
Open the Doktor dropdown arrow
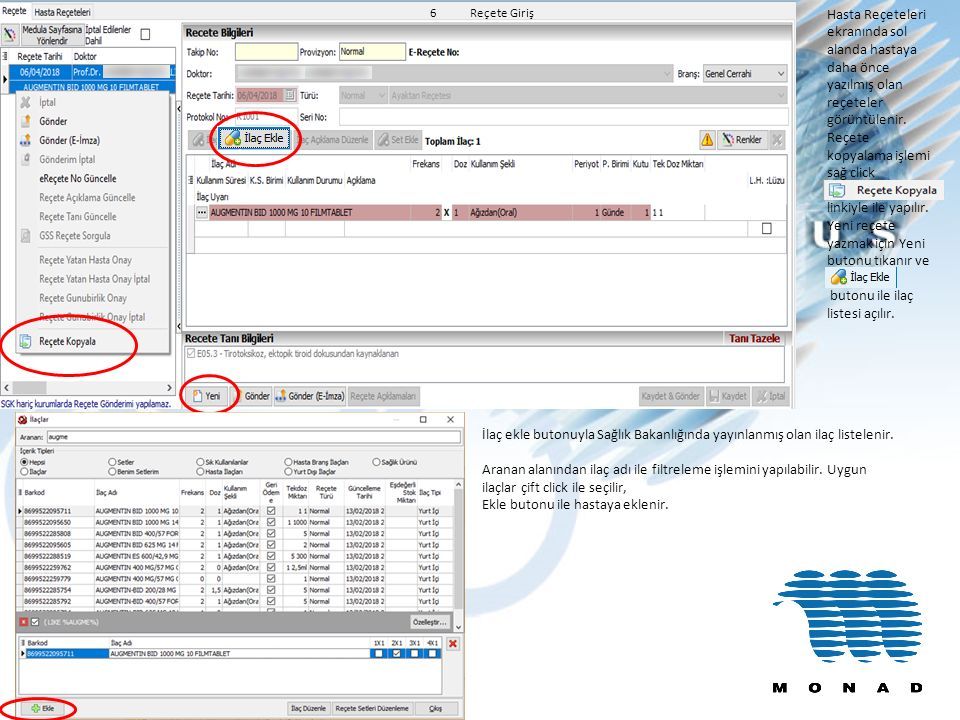(667, 73)
